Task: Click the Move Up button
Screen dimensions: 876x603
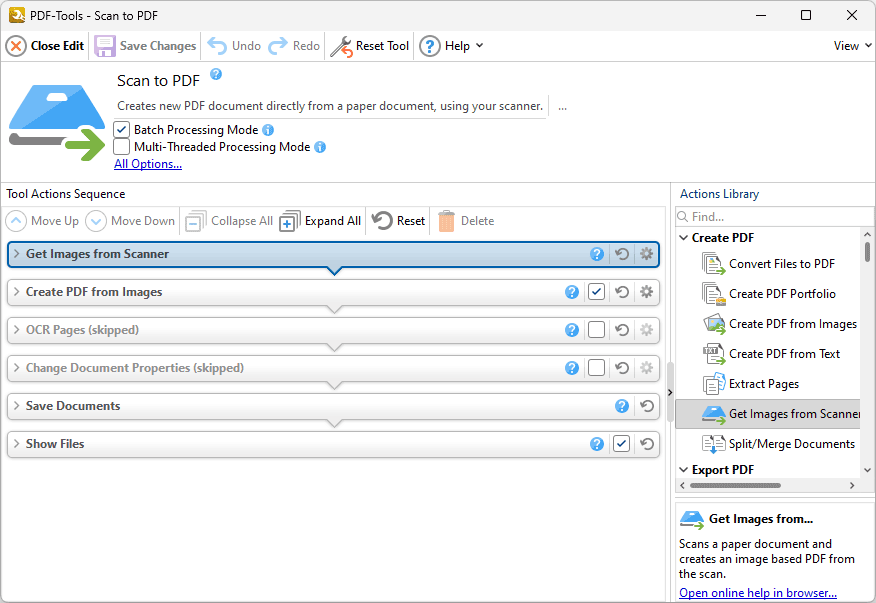Action: tap(43, 221)
